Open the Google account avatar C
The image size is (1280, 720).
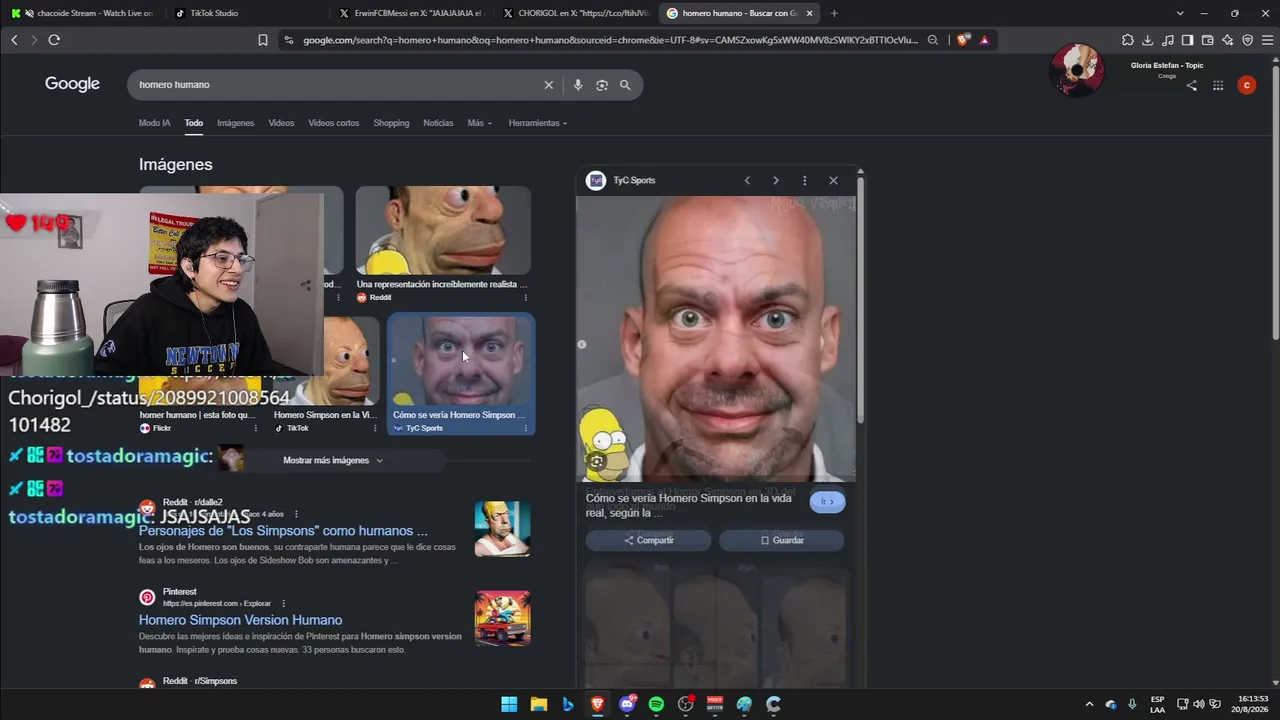coord(1246,86)
